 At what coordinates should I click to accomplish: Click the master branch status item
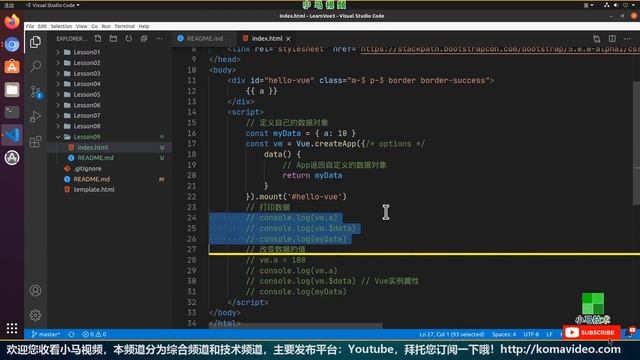[x=46, y=334]
